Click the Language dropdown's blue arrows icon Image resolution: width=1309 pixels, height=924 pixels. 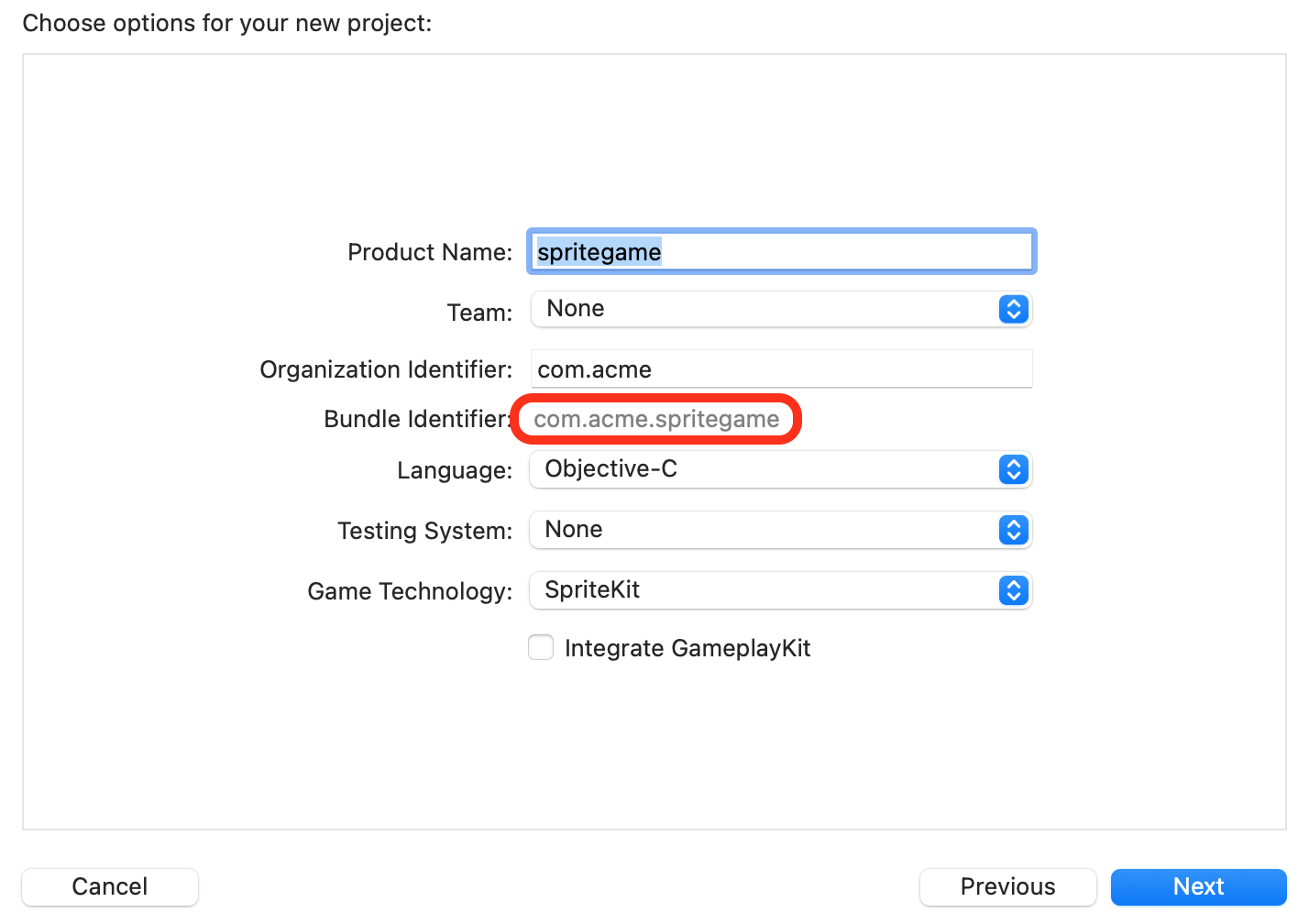[x=1014, y=469]
